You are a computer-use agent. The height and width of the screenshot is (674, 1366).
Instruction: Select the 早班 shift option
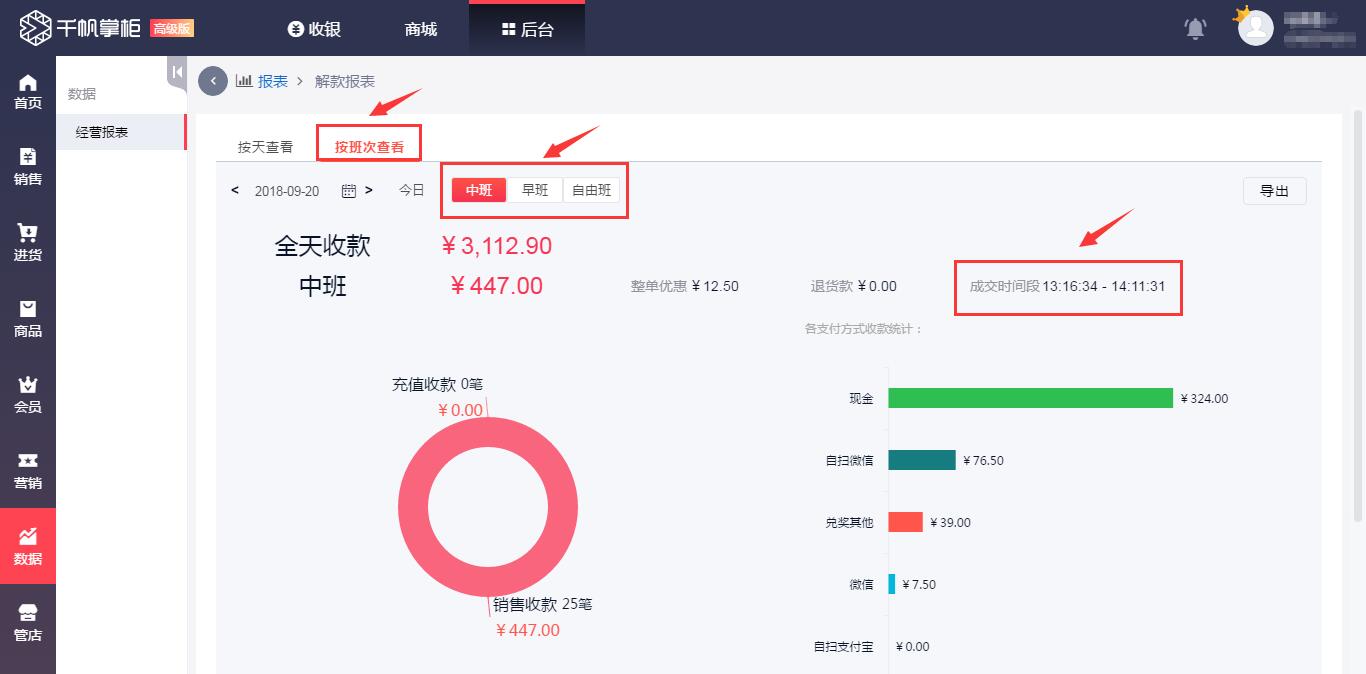[535, 189]
